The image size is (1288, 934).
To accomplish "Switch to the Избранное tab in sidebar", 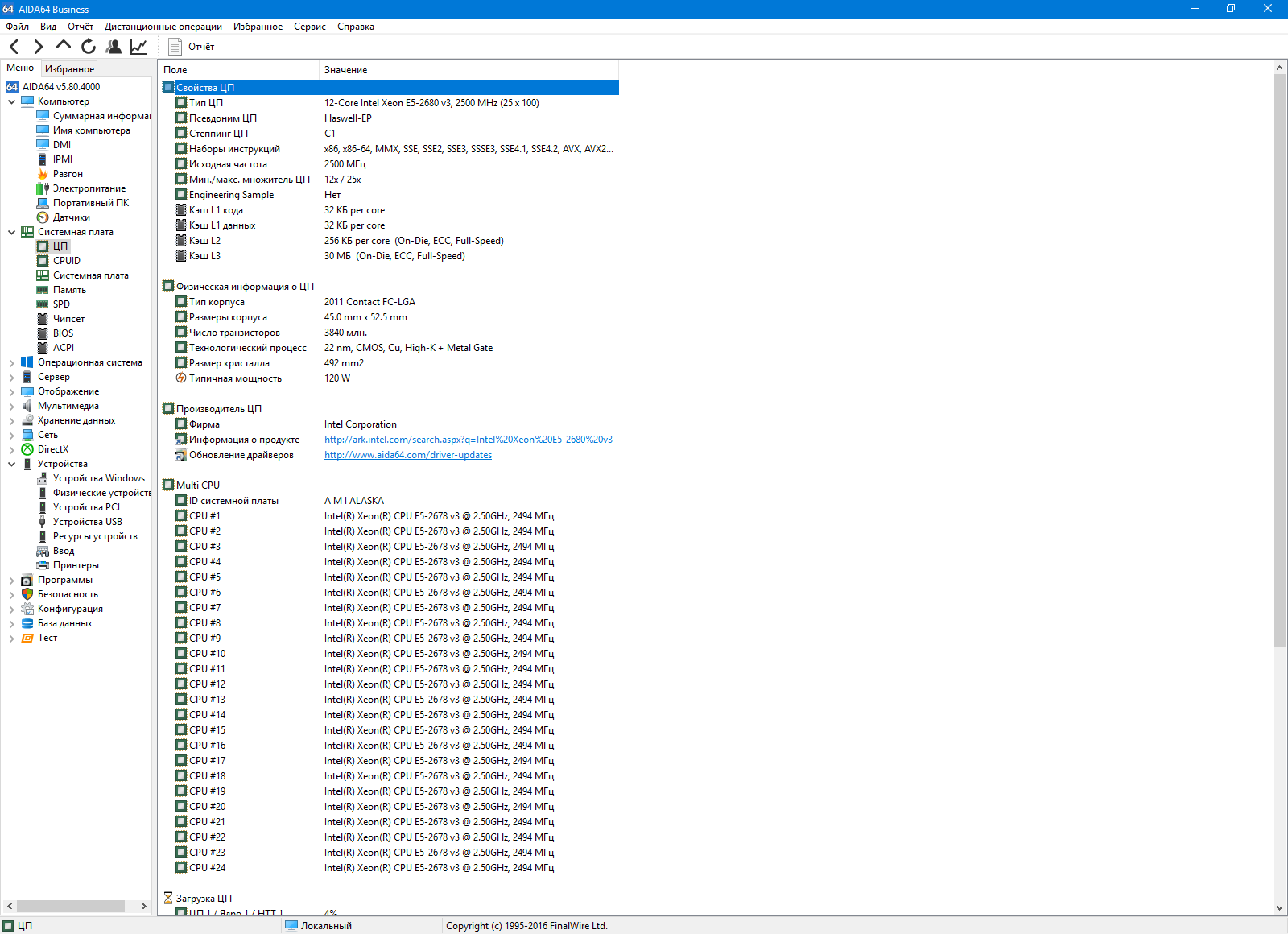I will [69, 69].
